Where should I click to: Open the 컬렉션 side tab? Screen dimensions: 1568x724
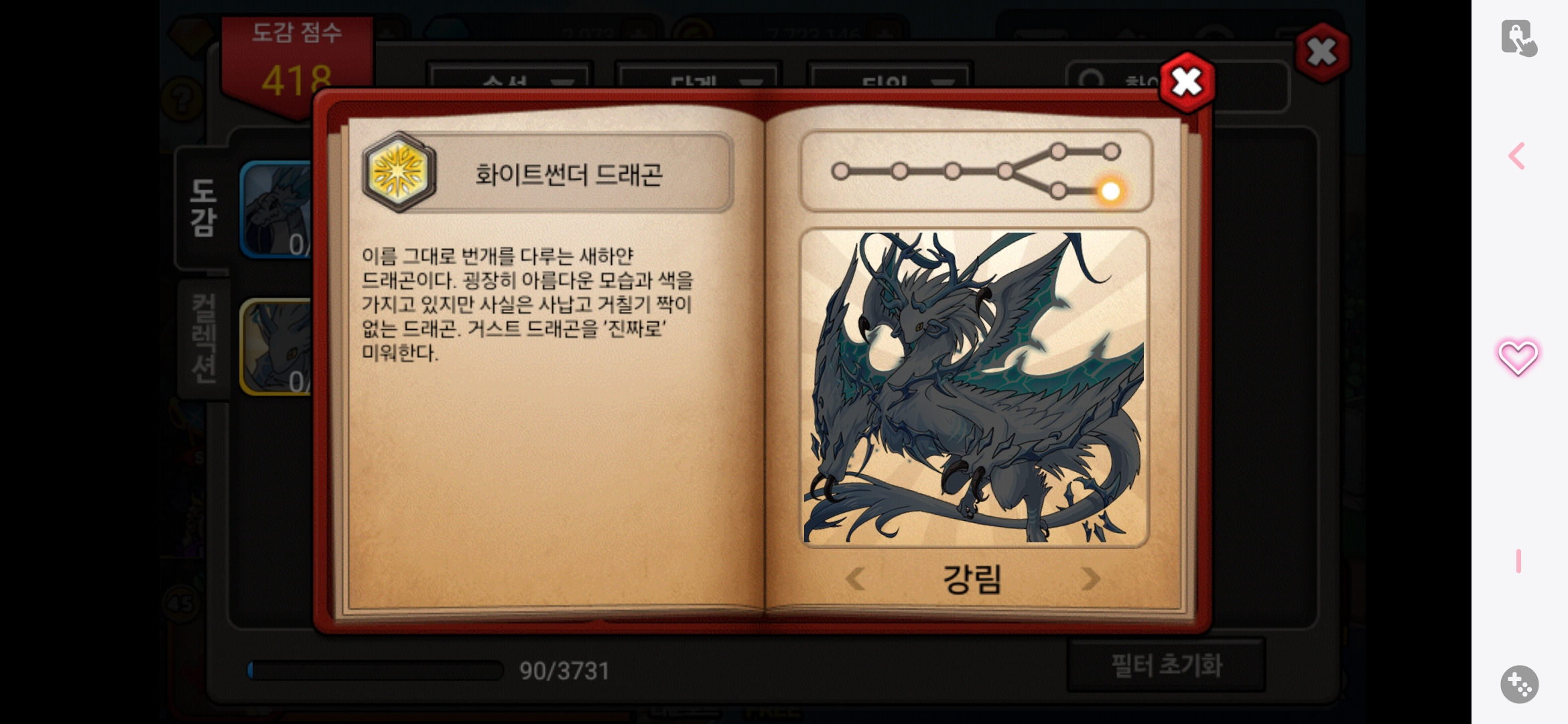coord(204,339)
